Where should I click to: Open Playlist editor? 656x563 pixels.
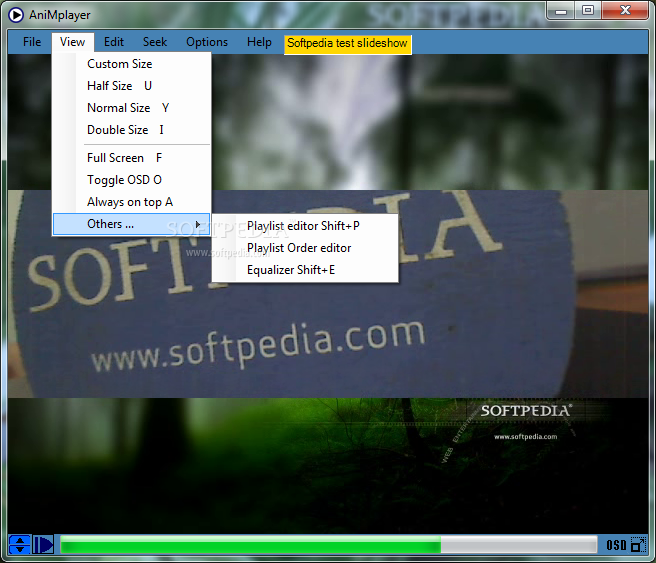click(x=305, y=226)
